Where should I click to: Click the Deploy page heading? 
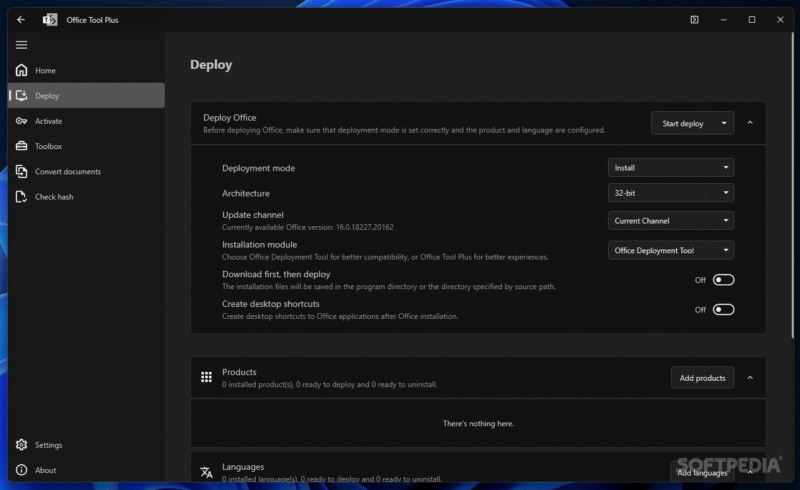pyautogui.click(x=211, y=65)
